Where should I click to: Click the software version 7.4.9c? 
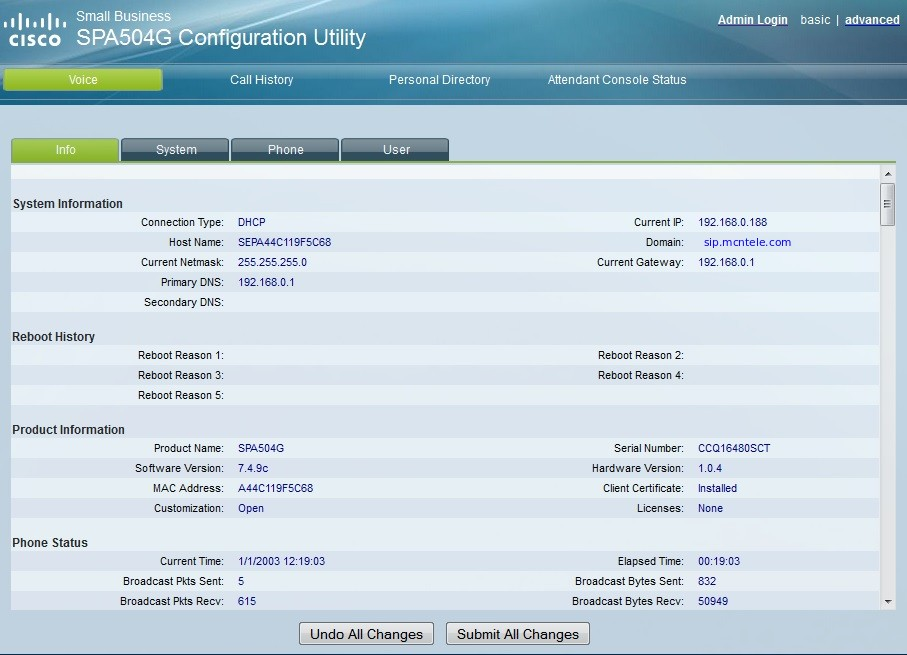(x=253, y=468)
